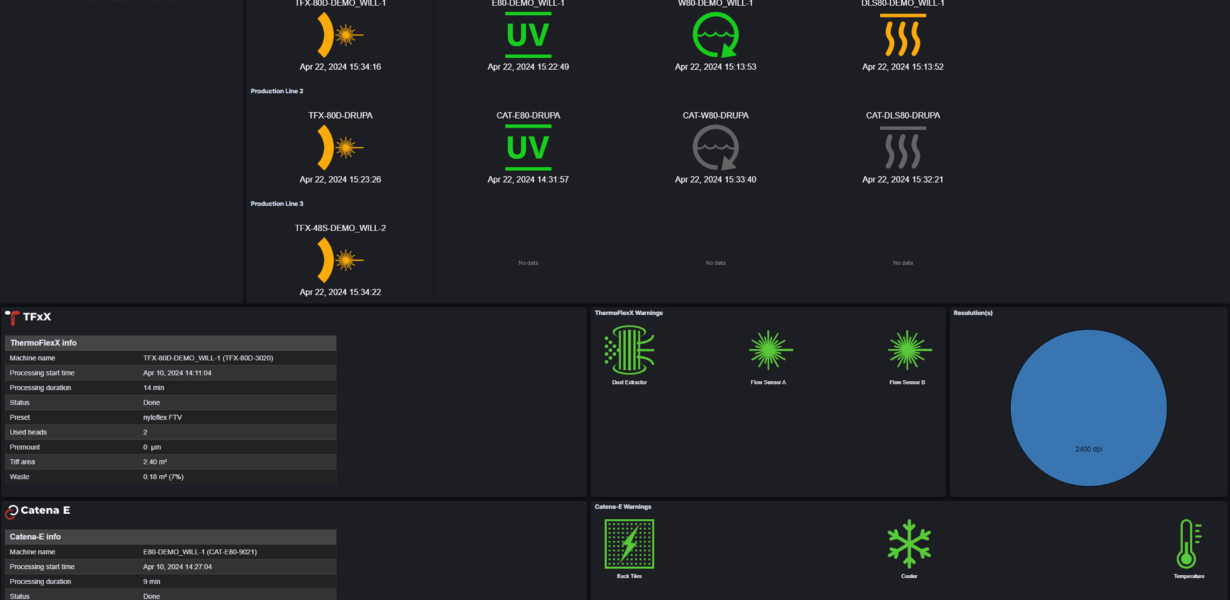This screenshot has height=600, width=1230.
Task: Click the Waste row label
Action: [20, 477]
